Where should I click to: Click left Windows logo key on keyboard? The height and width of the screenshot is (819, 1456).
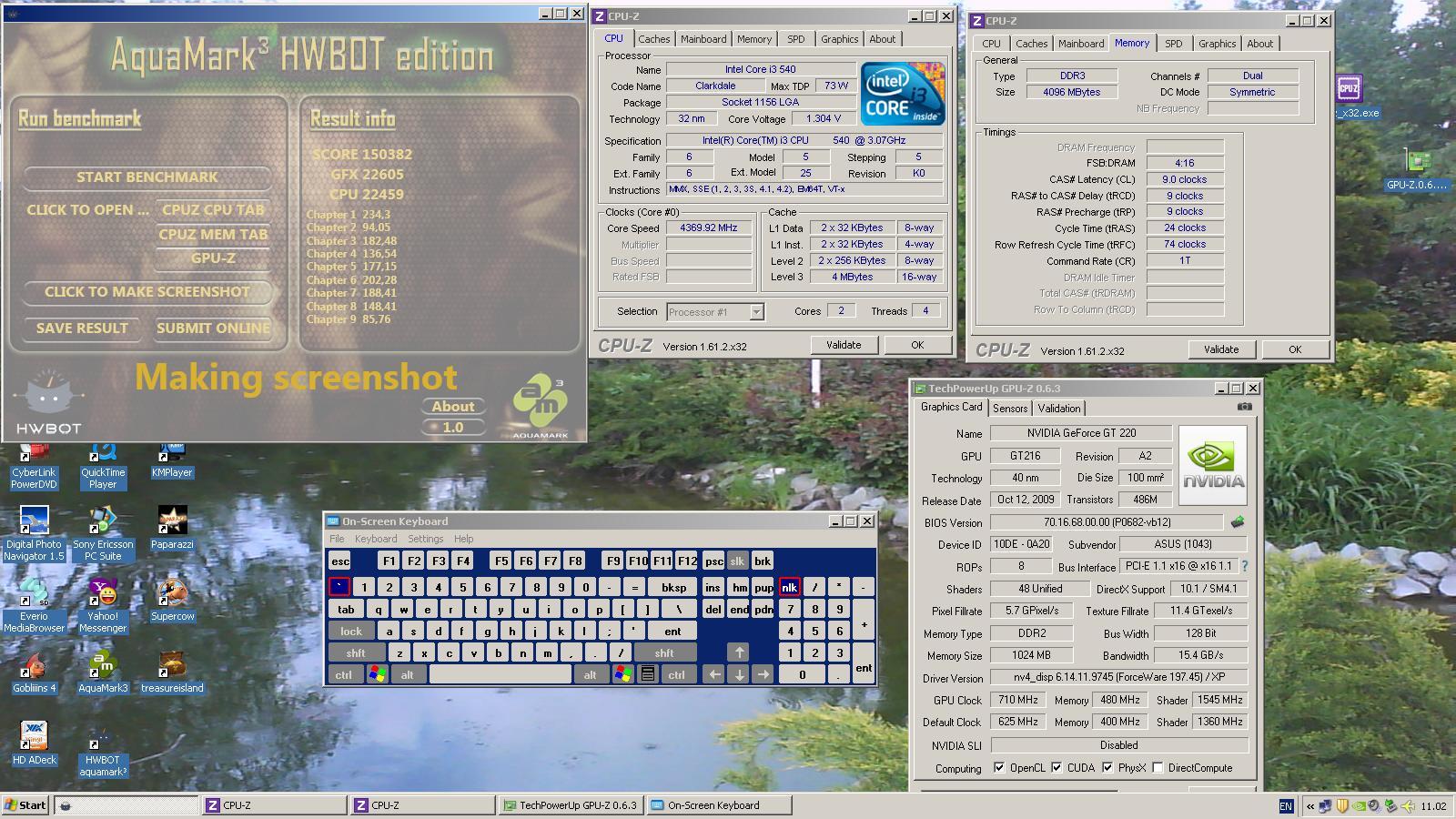[377, 674]
